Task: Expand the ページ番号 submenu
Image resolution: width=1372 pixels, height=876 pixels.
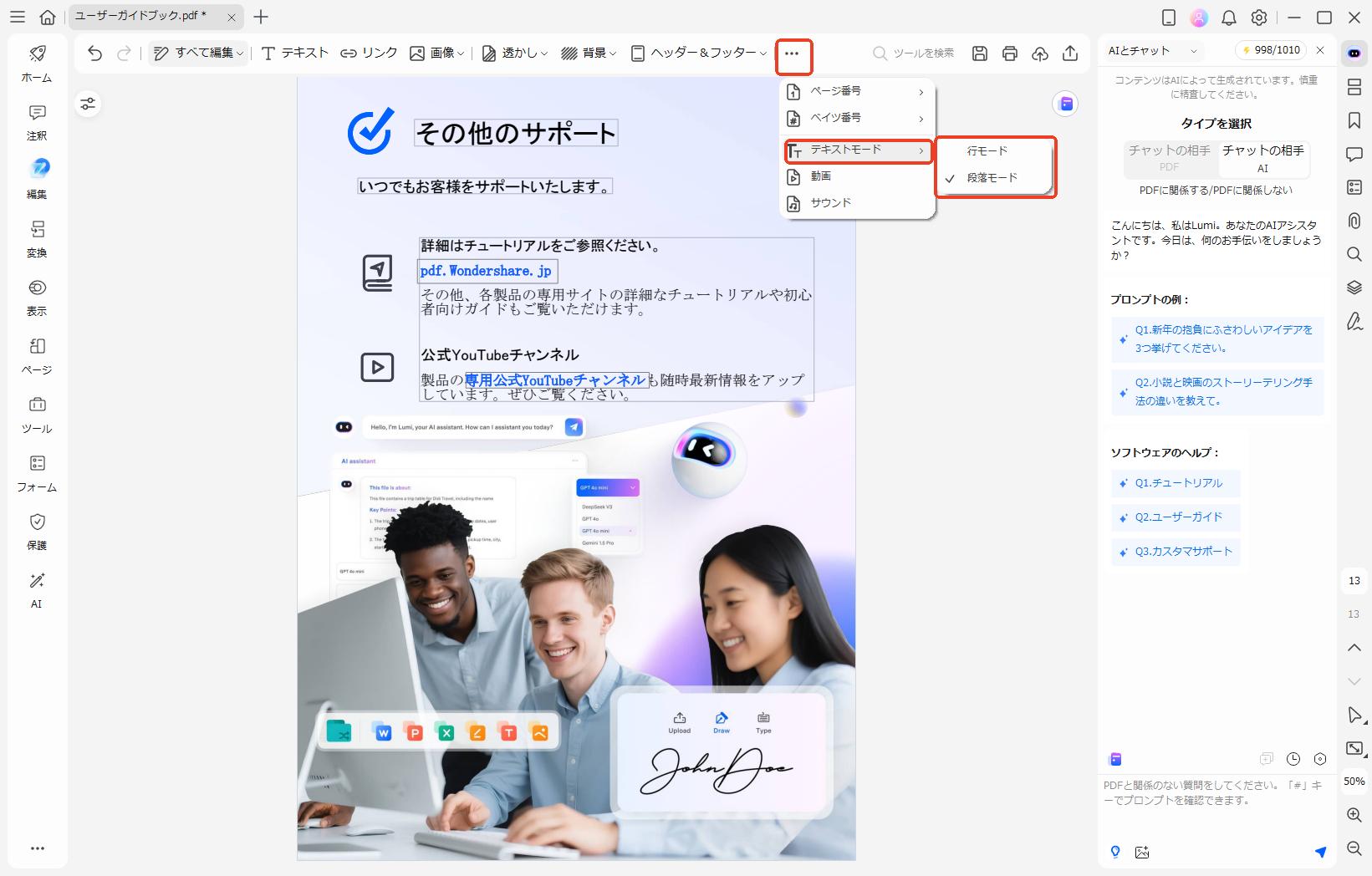Action: 844,92
